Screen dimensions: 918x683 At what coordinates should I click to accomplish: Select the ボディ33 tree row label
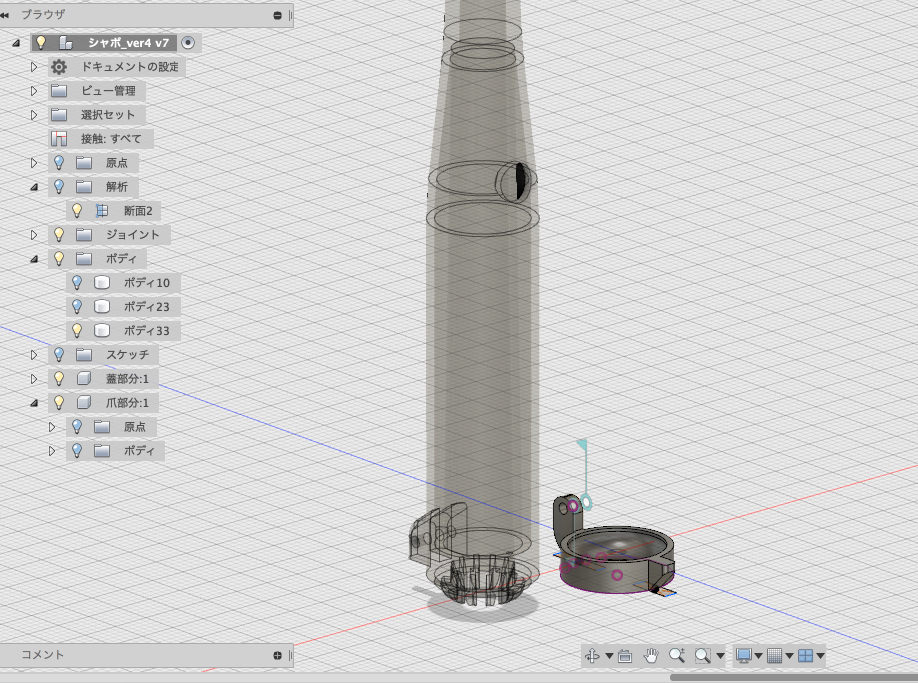point(146,331)
